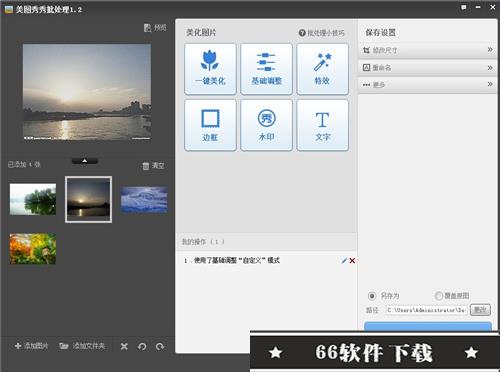This screenshot has width=500, height=372.
Task: Collapse the preview with the up-arrow handle
Action: click(85, 161)
